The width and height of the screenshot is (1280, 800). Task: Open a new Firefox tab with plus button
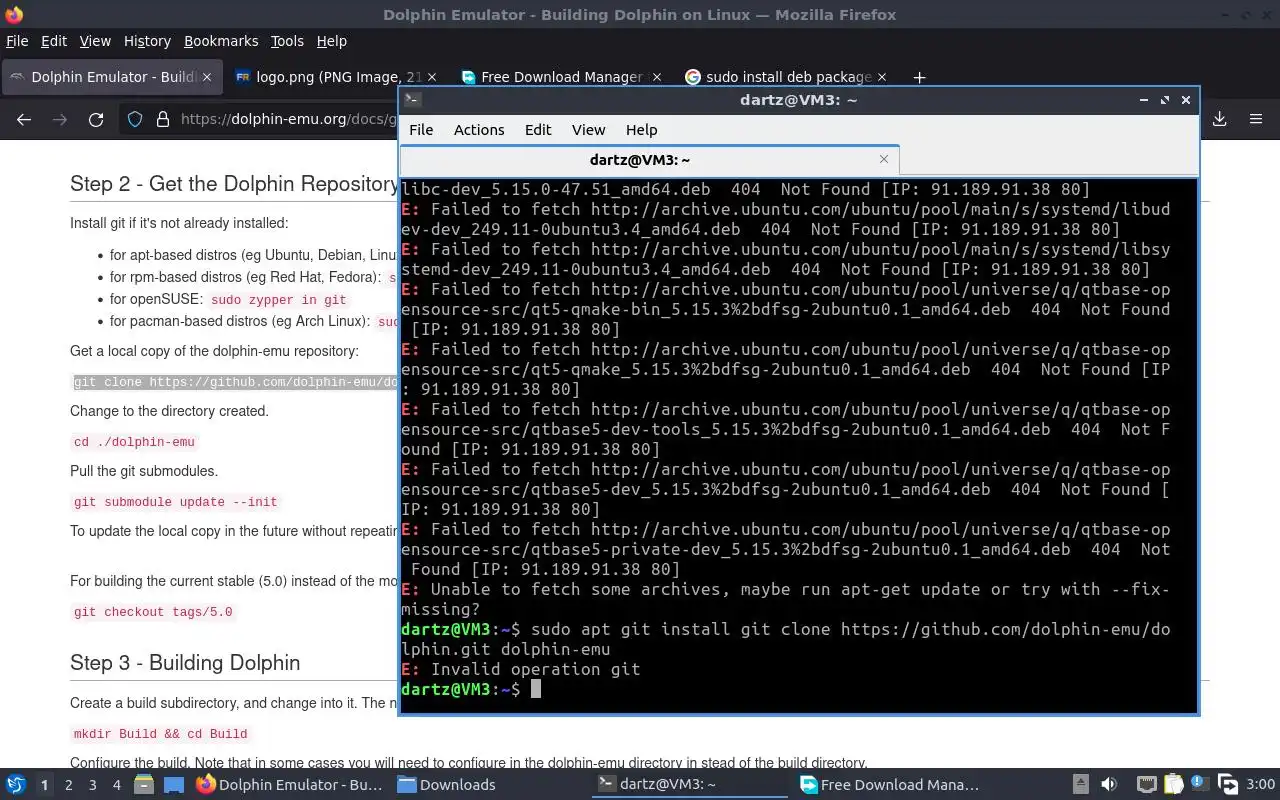(919, 77)
